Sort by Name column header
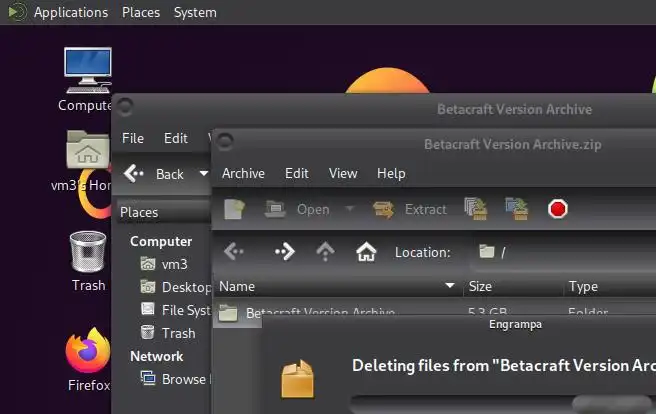This screenshot has height=414, width=656. [x=338, y=286]
